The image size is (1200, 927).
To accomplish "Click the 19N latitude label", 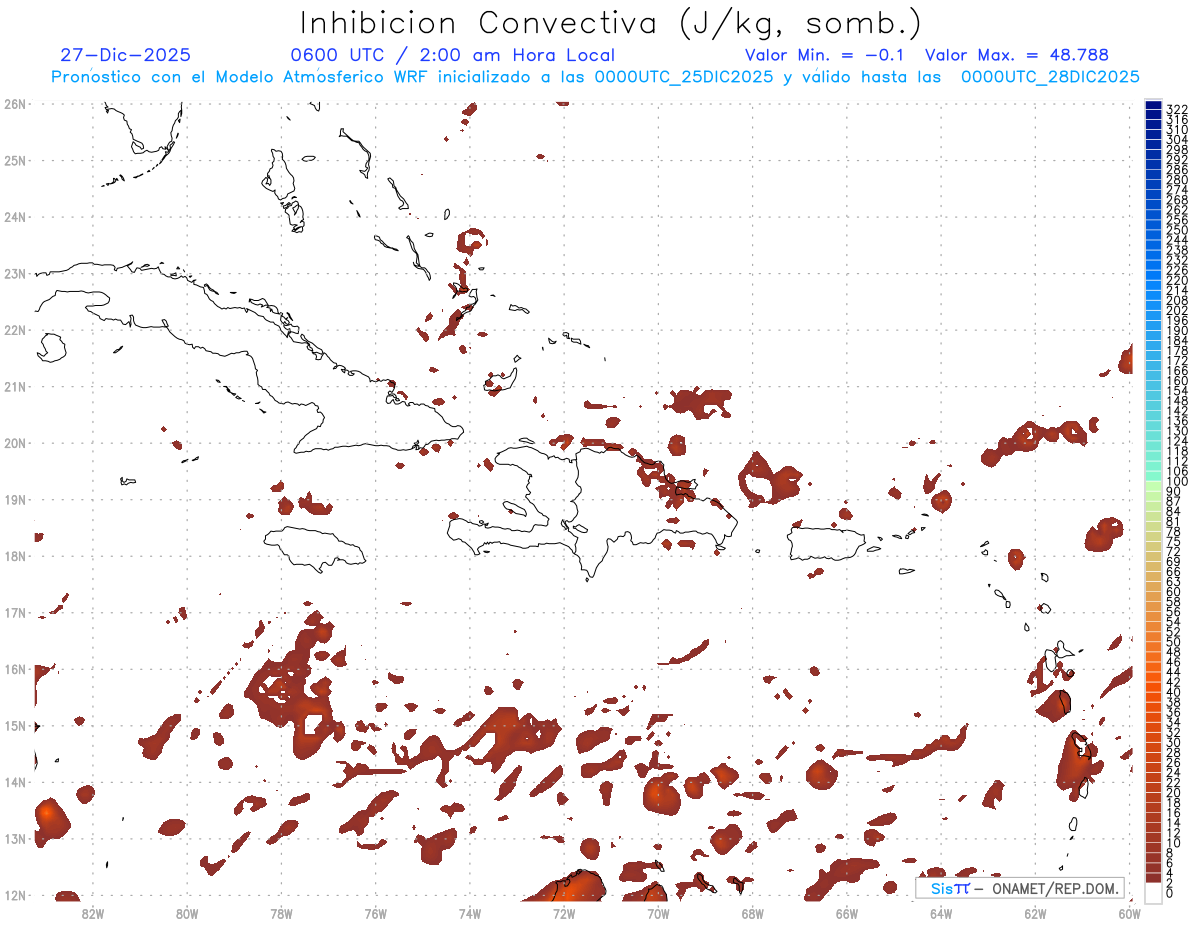I will [15, 499].
